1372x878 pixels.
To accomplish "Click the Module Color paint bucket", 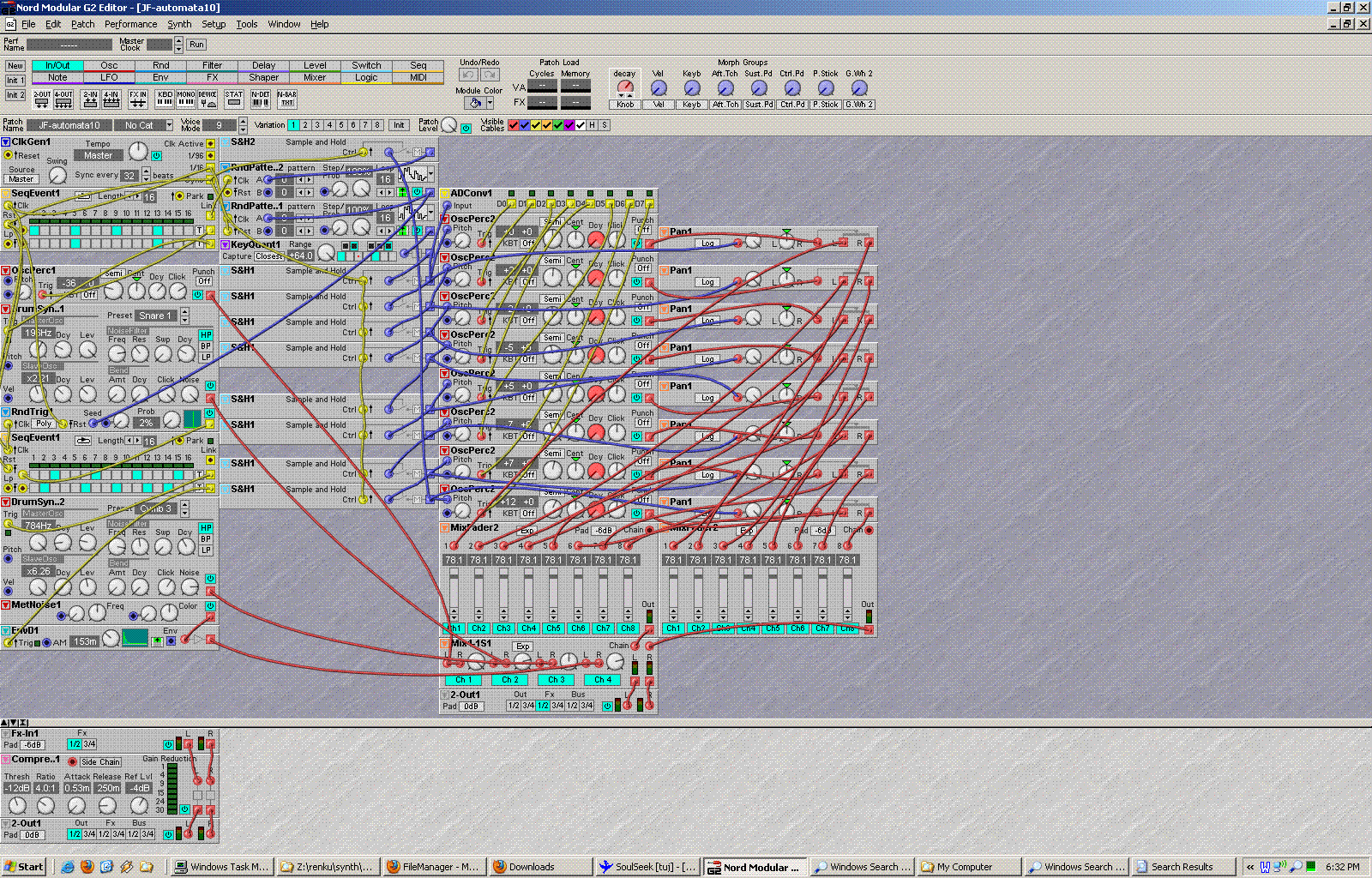I will tap(475, 103).
